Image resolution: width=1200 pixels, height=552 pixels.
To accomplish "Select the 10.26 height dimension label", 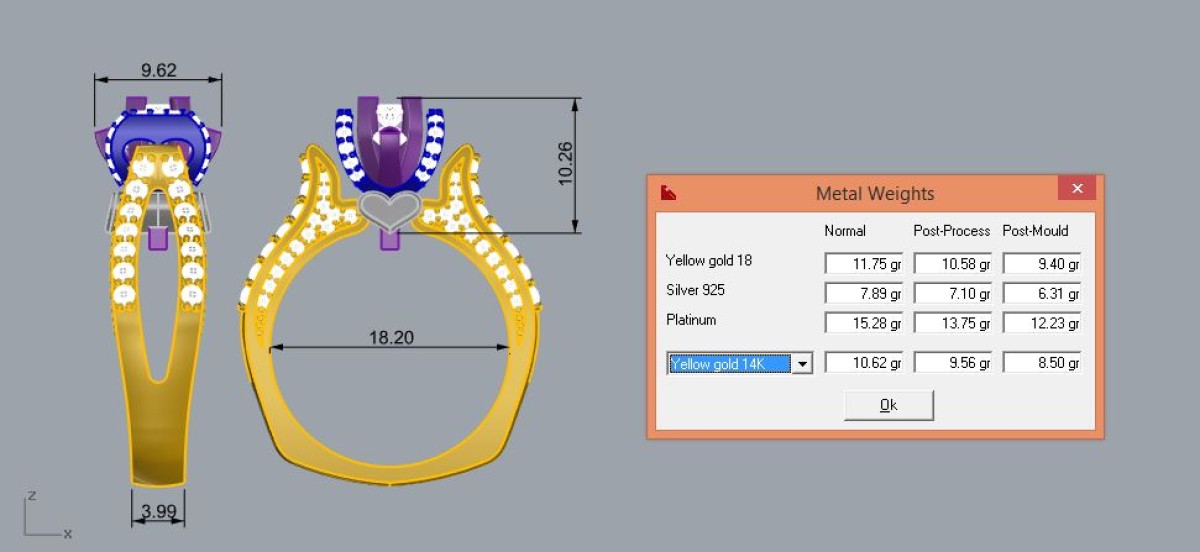I will click(x=565, y=162).
